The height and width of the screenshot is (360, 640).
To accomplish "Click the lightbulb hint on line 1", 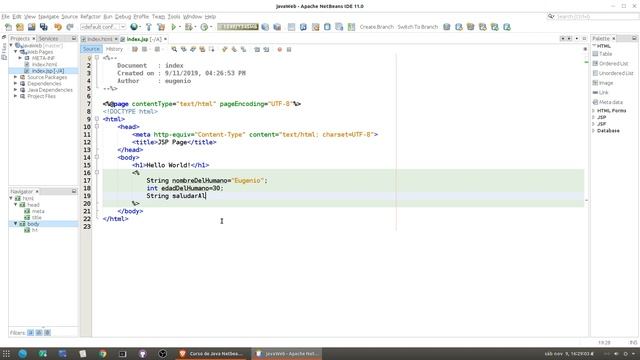I will pyautogui.click(x=89, y=58).
